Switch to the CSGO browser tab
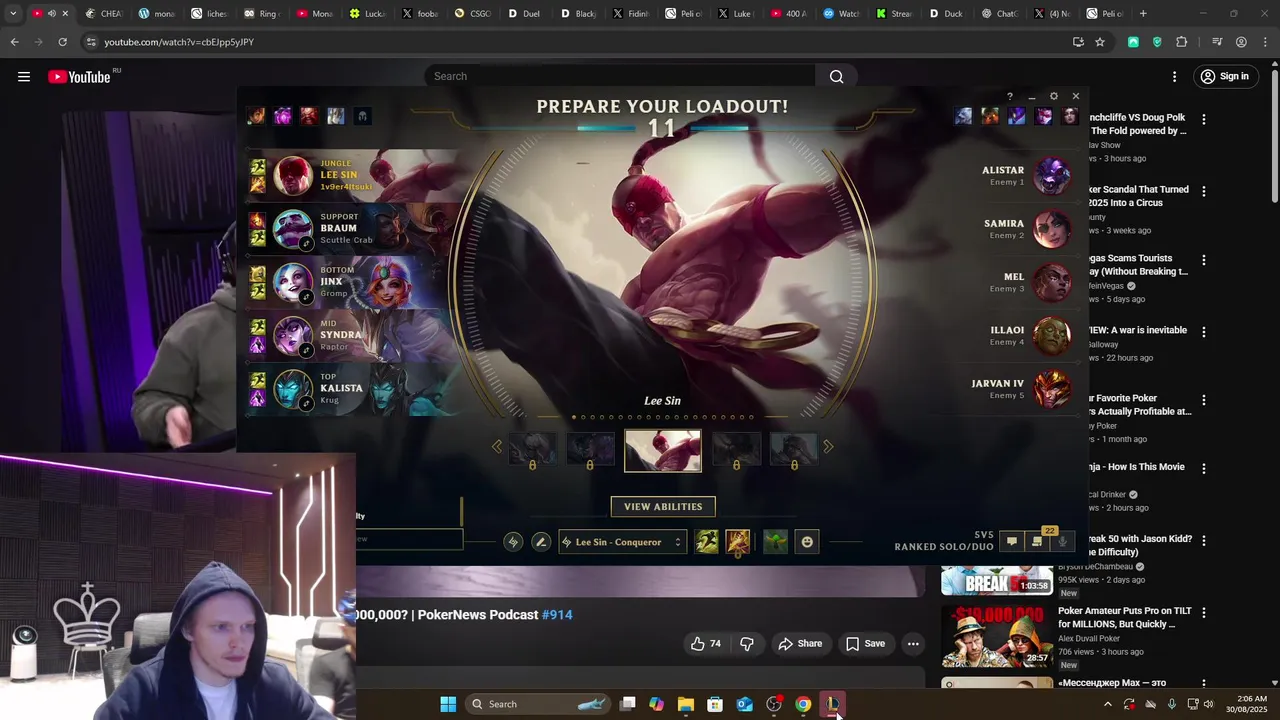The width and height of the screenshot is (1280, 720). click(x=472, y=14)
